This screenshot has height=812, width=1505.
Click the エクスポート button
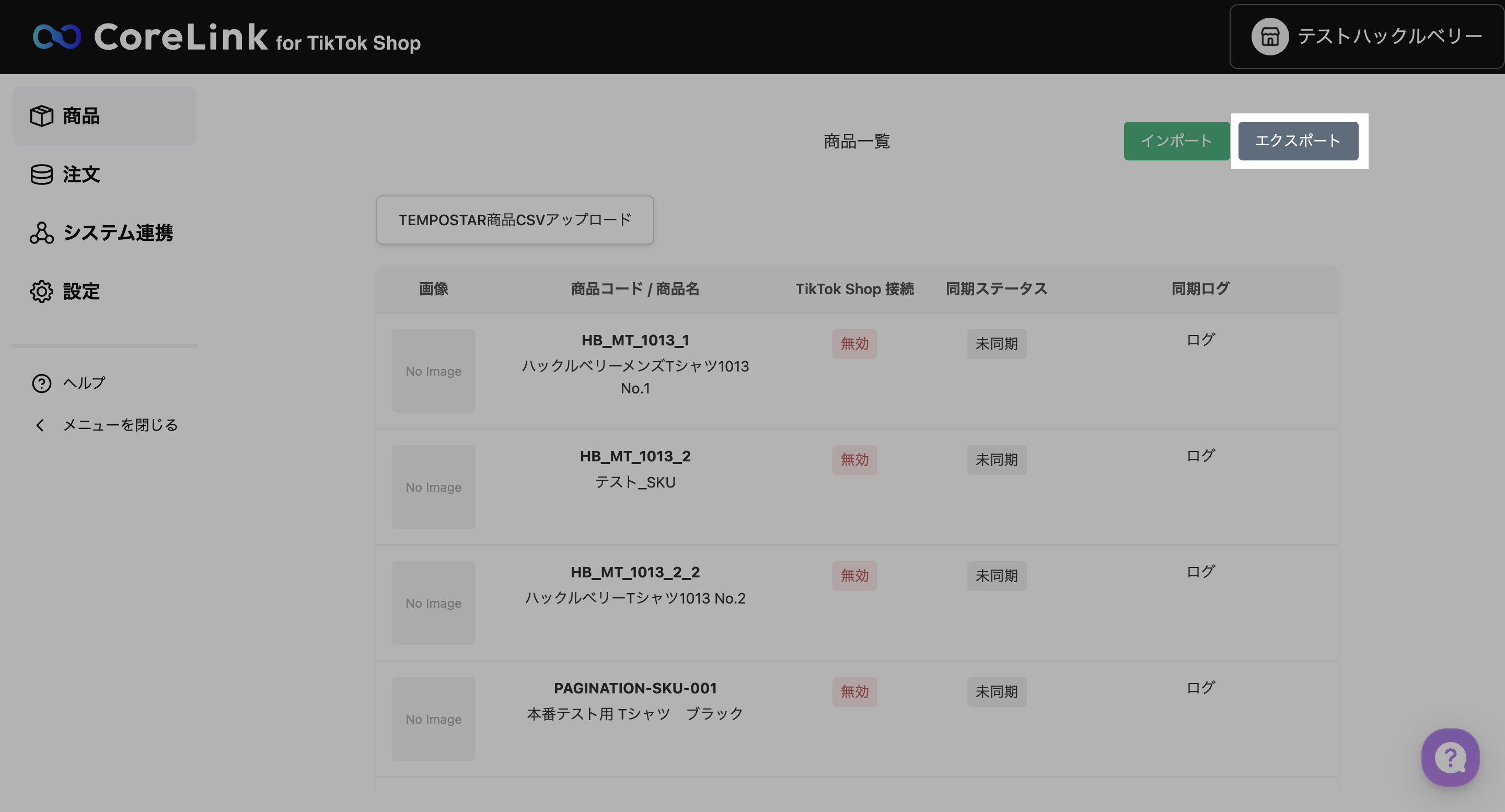tap(1298, 141)
